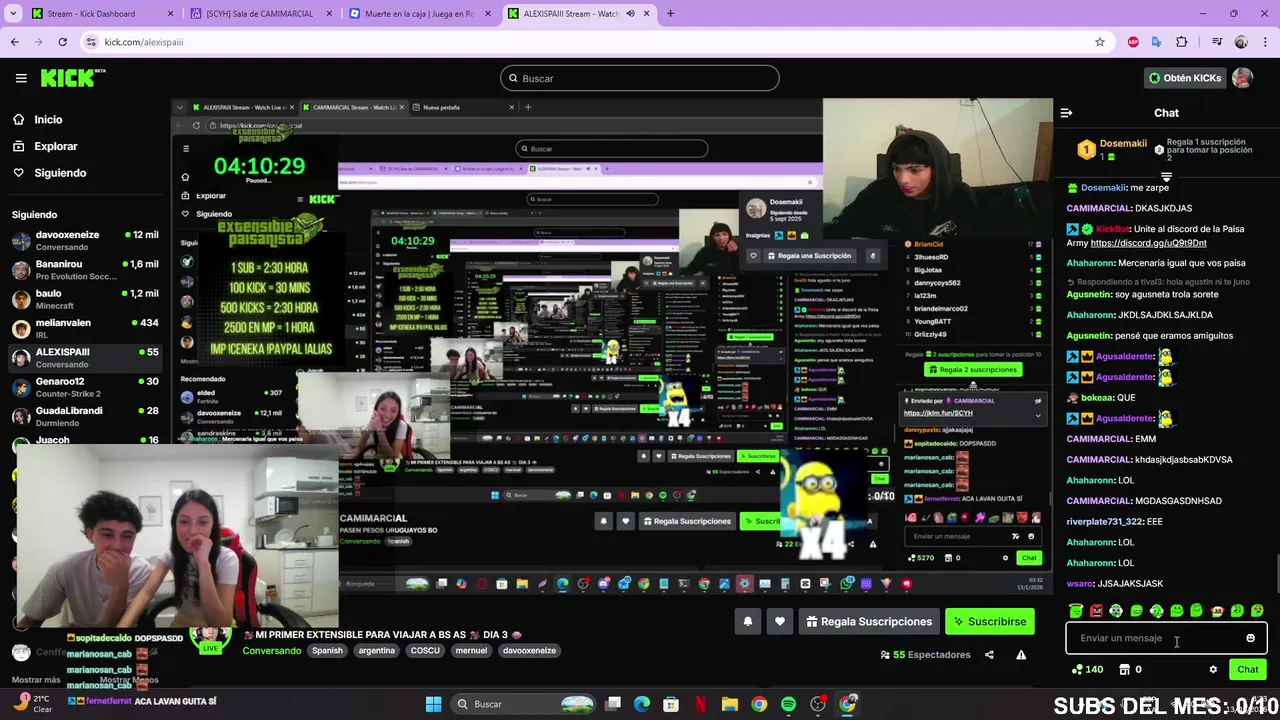Screen dimensions: 1280x720
Task: Switch to Sala de CAMIMARCIAL tab
Action: click(260, 14)
